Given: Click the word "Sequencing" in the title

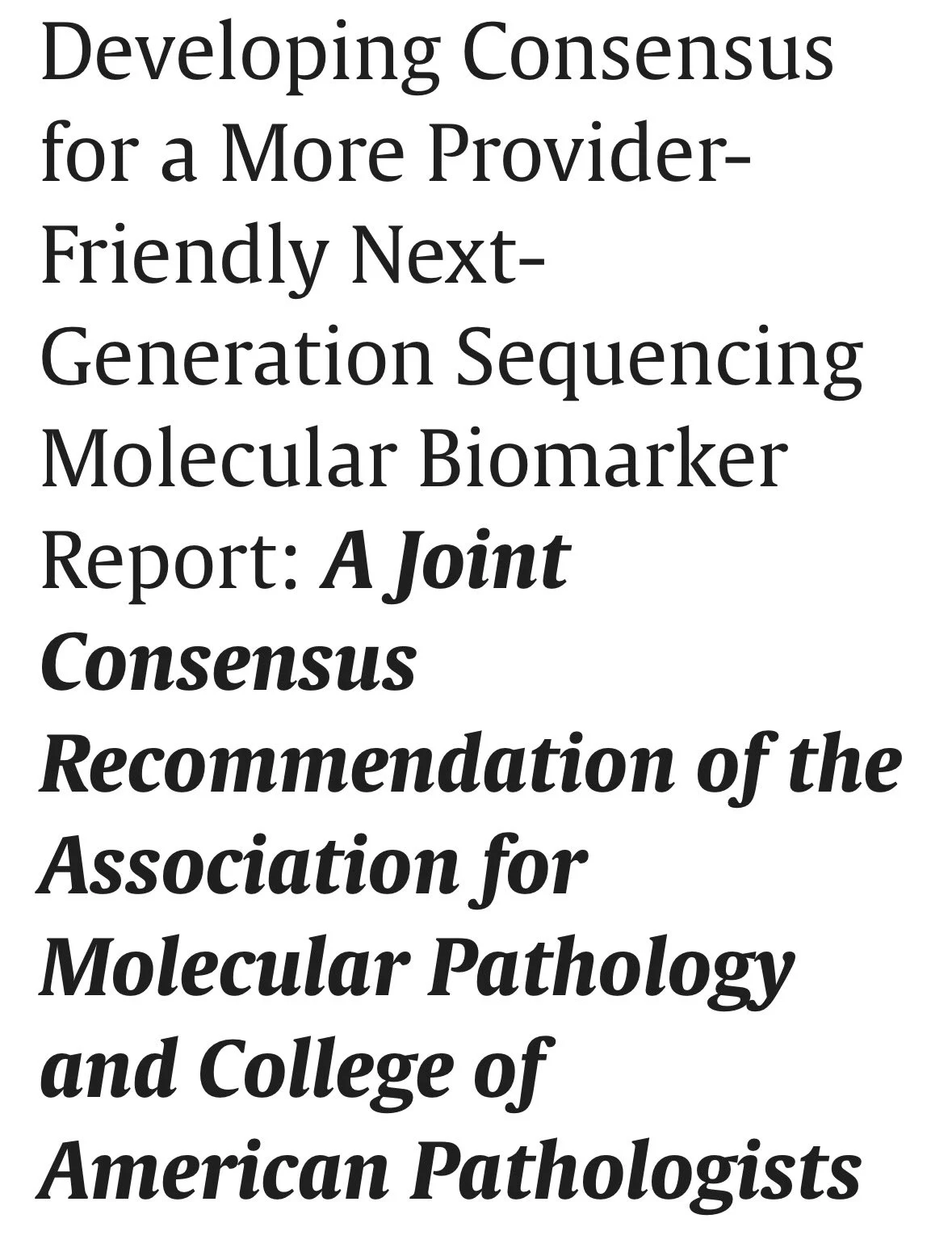Looking at the screenshot, I should (x=659, y=361).
